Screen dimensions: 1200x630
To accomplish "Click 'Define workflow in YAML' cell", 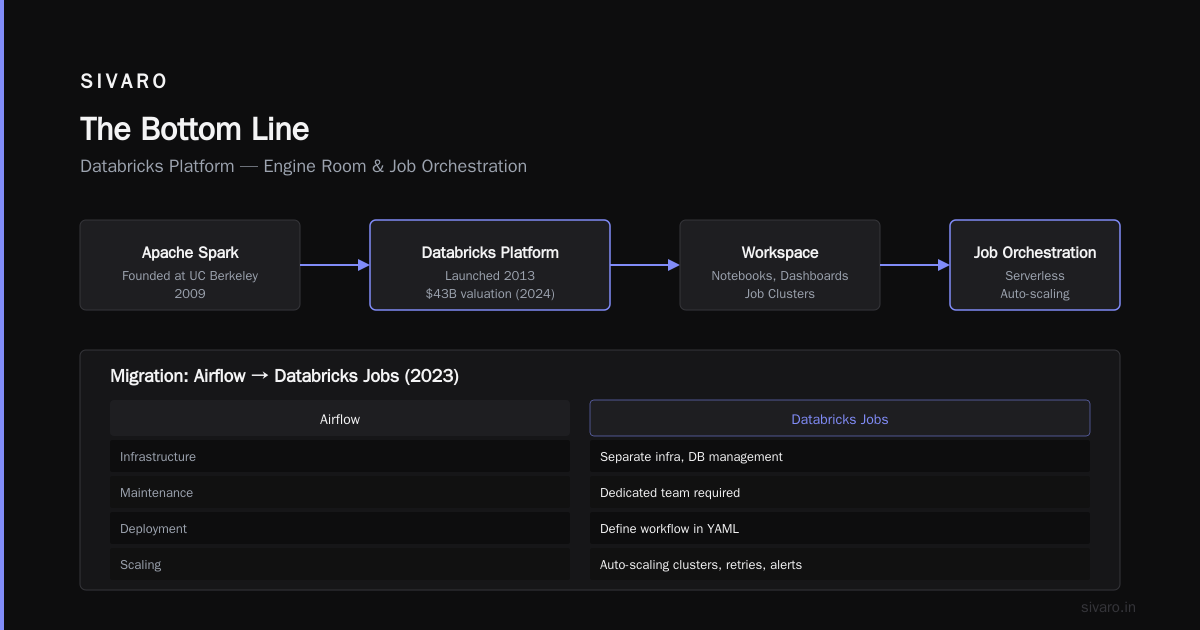I will click(840, 529).
